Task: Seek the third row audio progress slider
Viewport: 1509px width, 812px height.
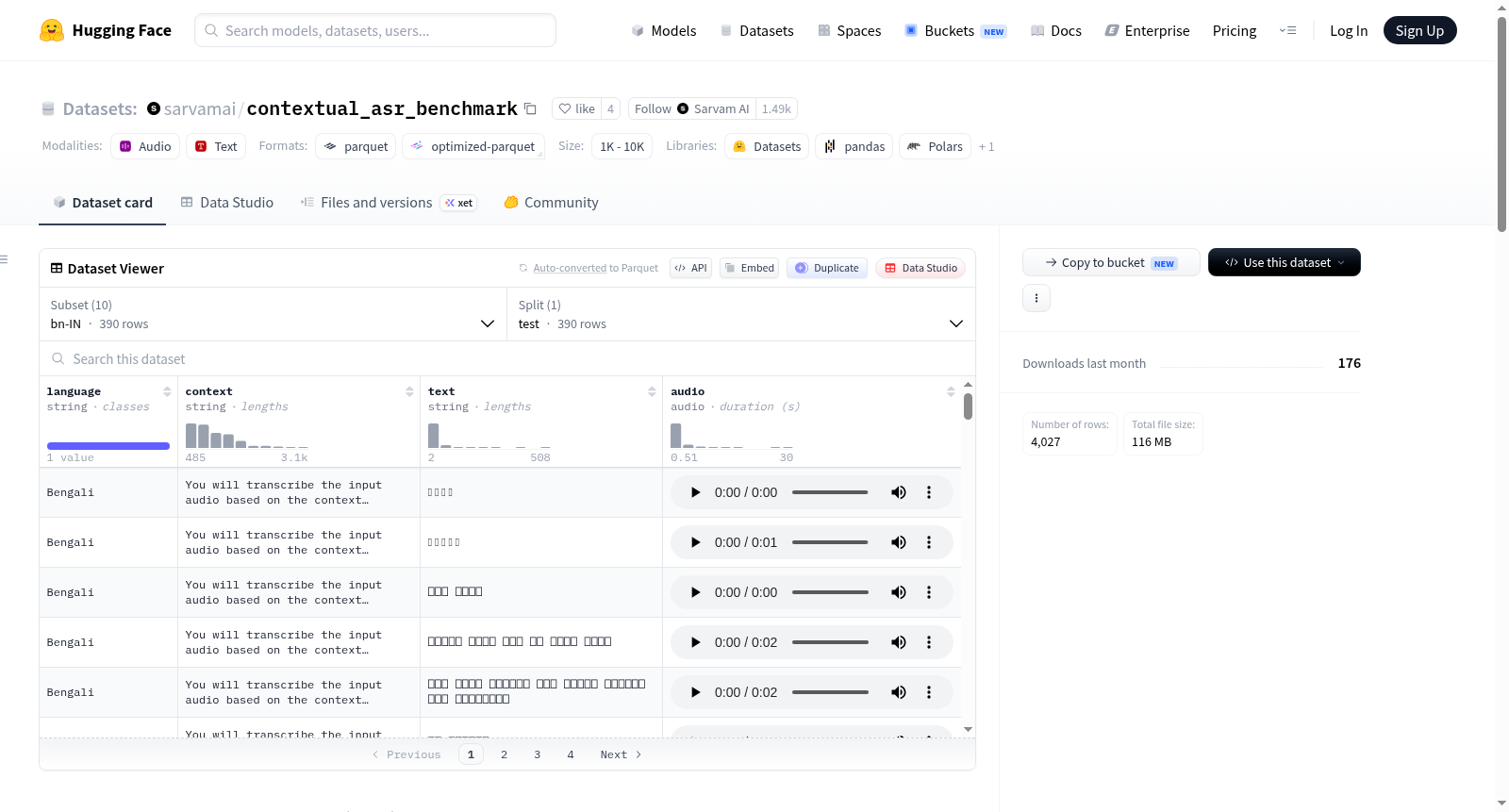Action: point(830,592)
